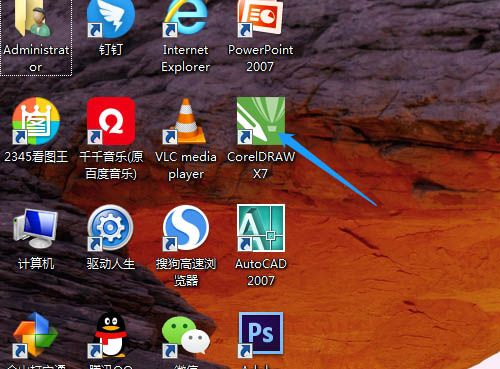Click the "千千音乐(原百度音乐)" label text

[x=111, y=165]
